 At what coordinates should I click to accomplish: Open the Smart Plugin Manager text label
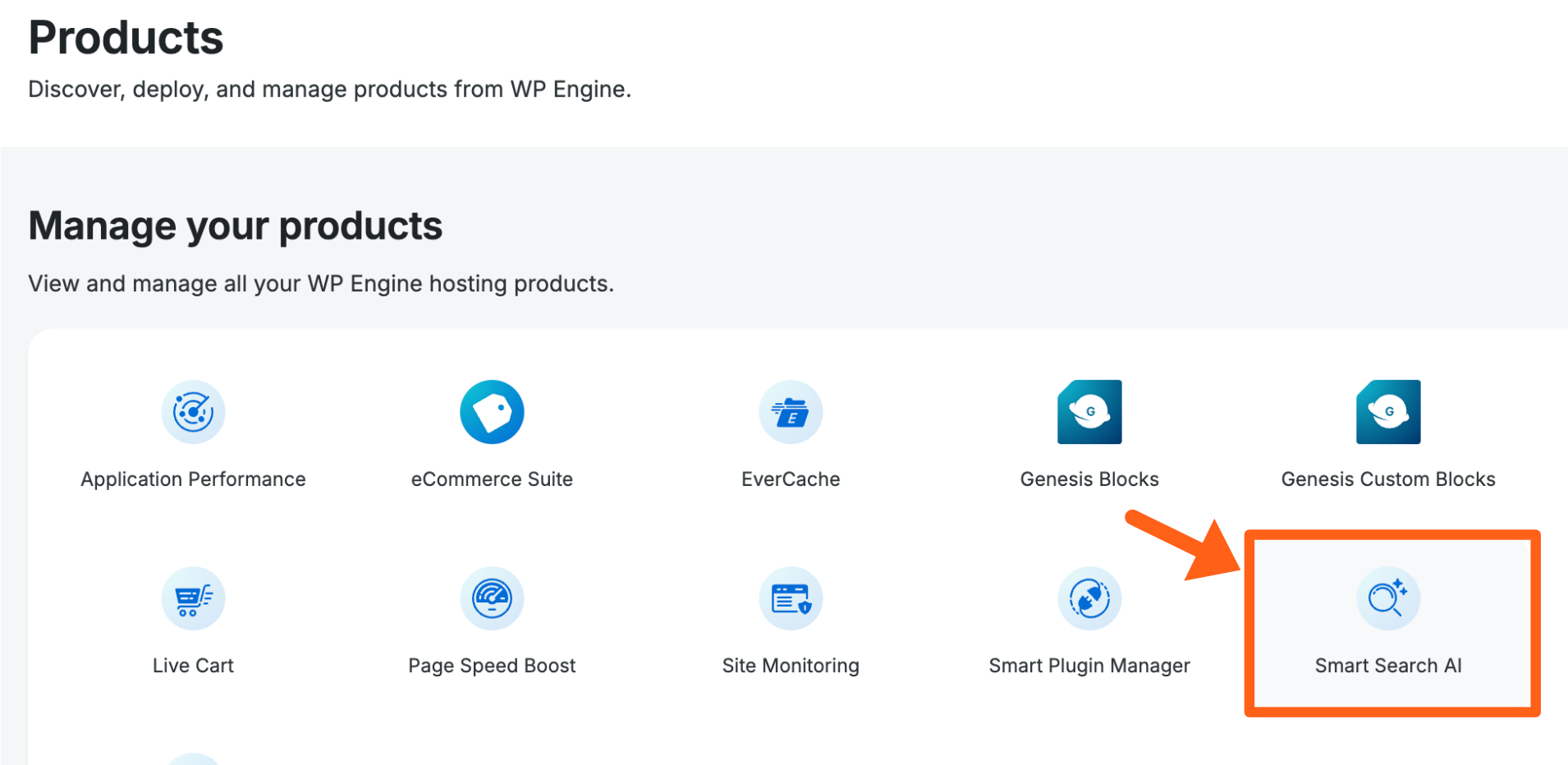(x=1089, y=666)
